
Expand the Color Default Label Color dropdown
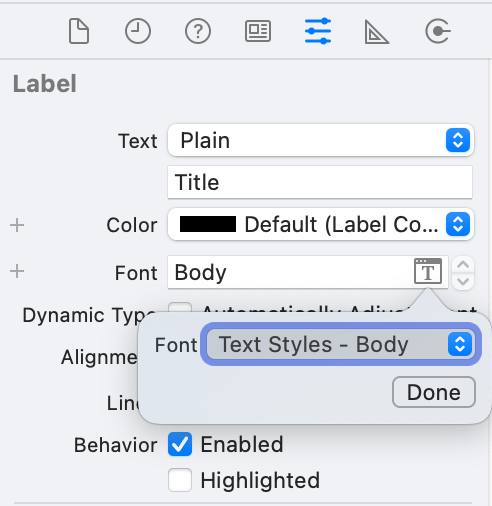[x=321, y=224]
